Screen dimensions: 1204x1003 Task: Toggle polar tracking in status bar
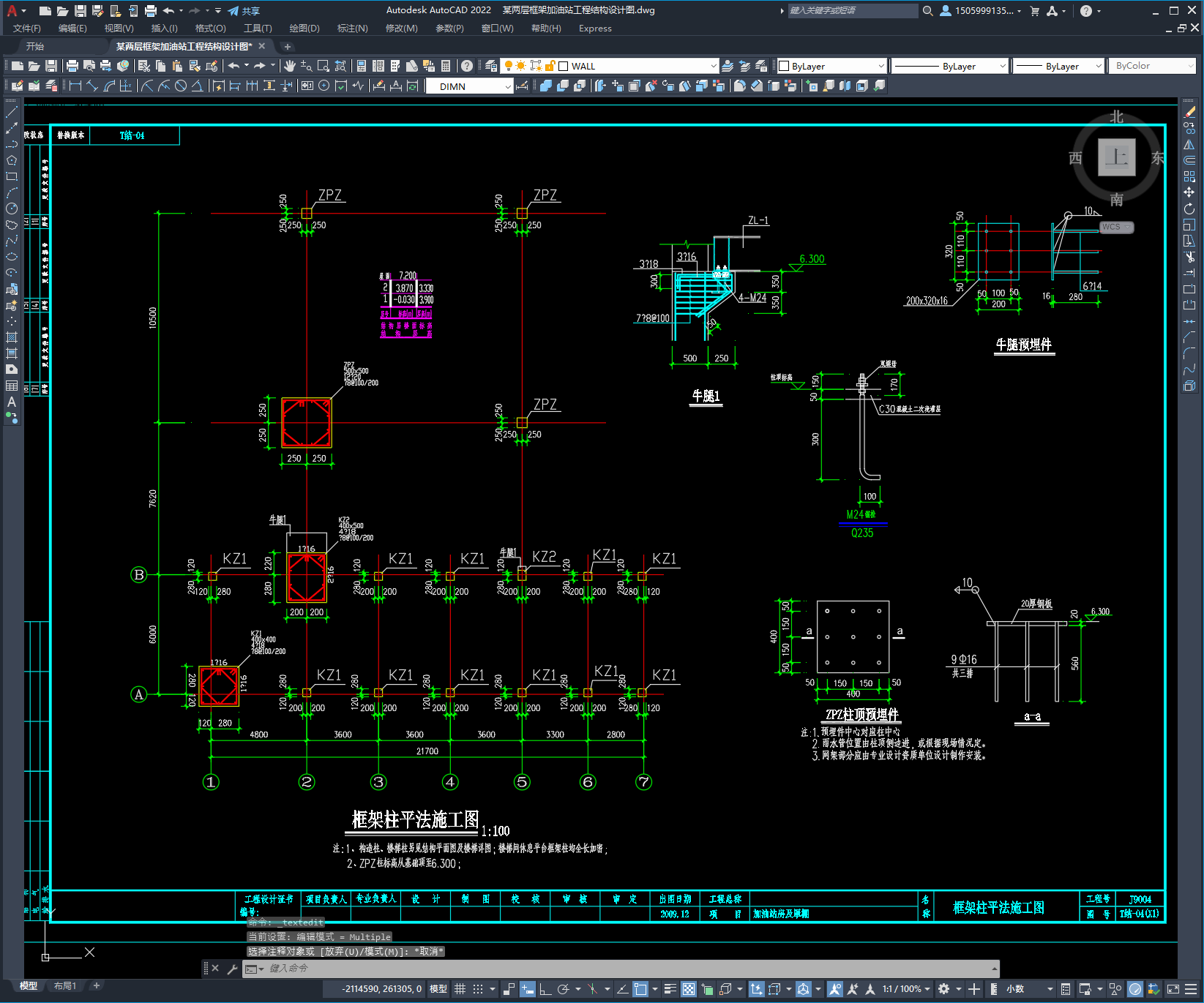[563, 989]
